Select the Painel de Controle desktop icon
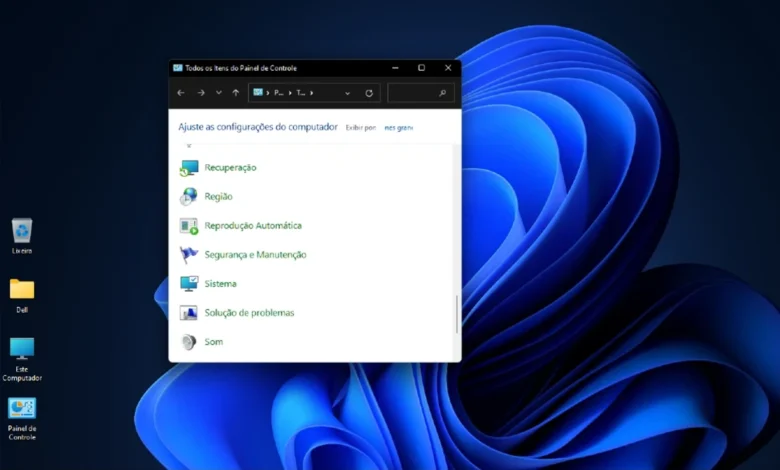 coord(22,419)
